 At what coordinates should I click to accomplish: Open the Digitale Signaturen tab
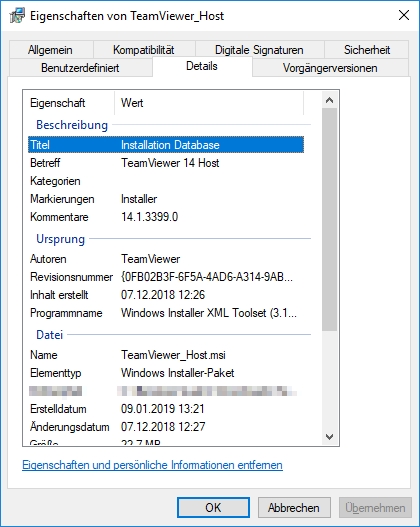tap(259, 50)
